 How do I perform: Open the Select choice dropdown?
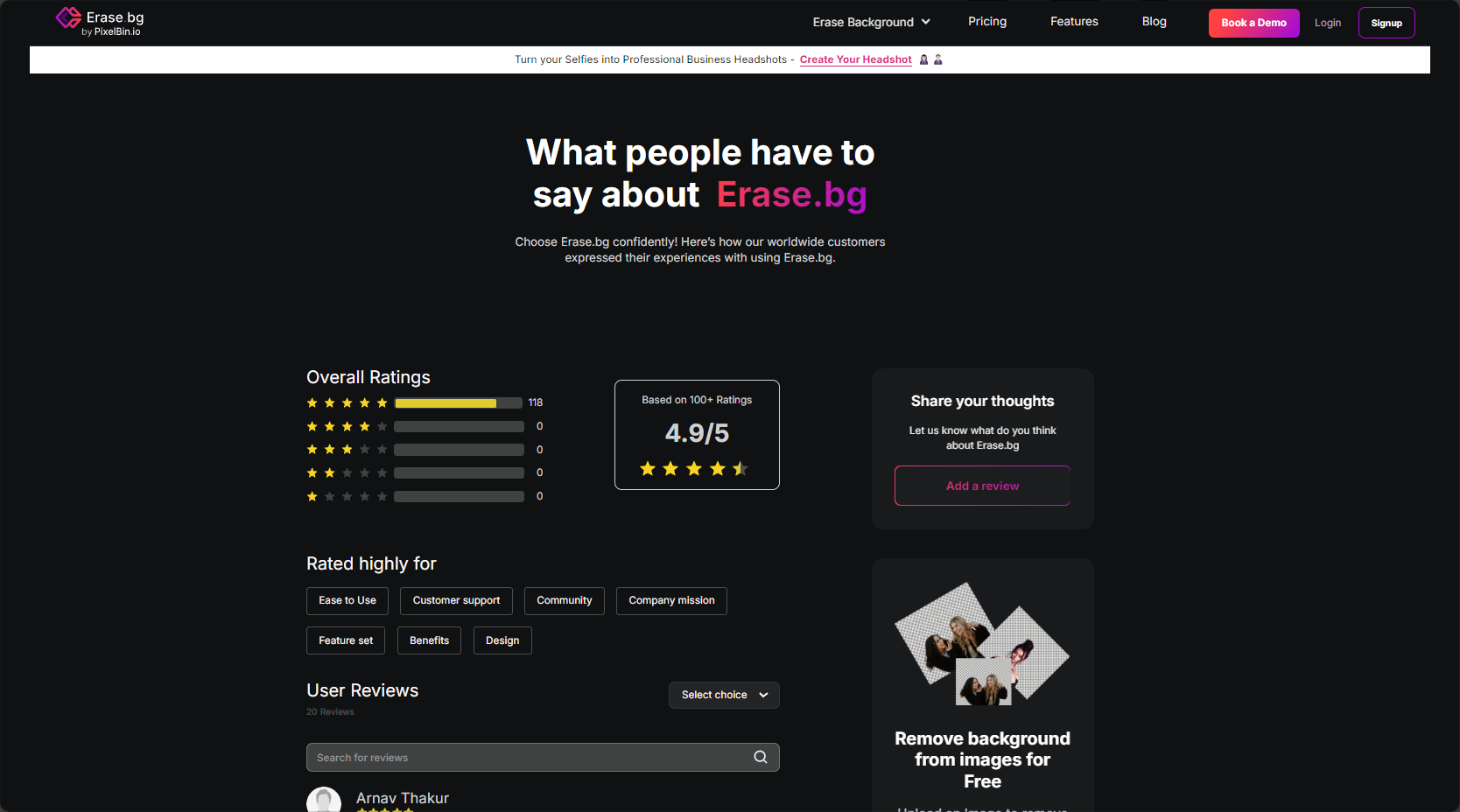pyautogui.click(x=724, y=695)
